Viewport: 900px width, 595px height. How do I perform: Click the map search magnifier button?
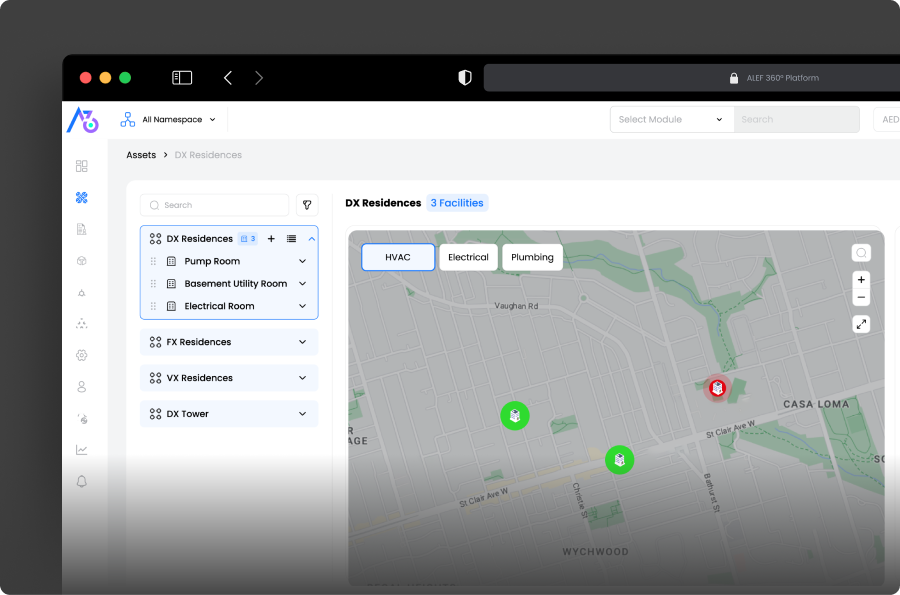coord(861,253)
